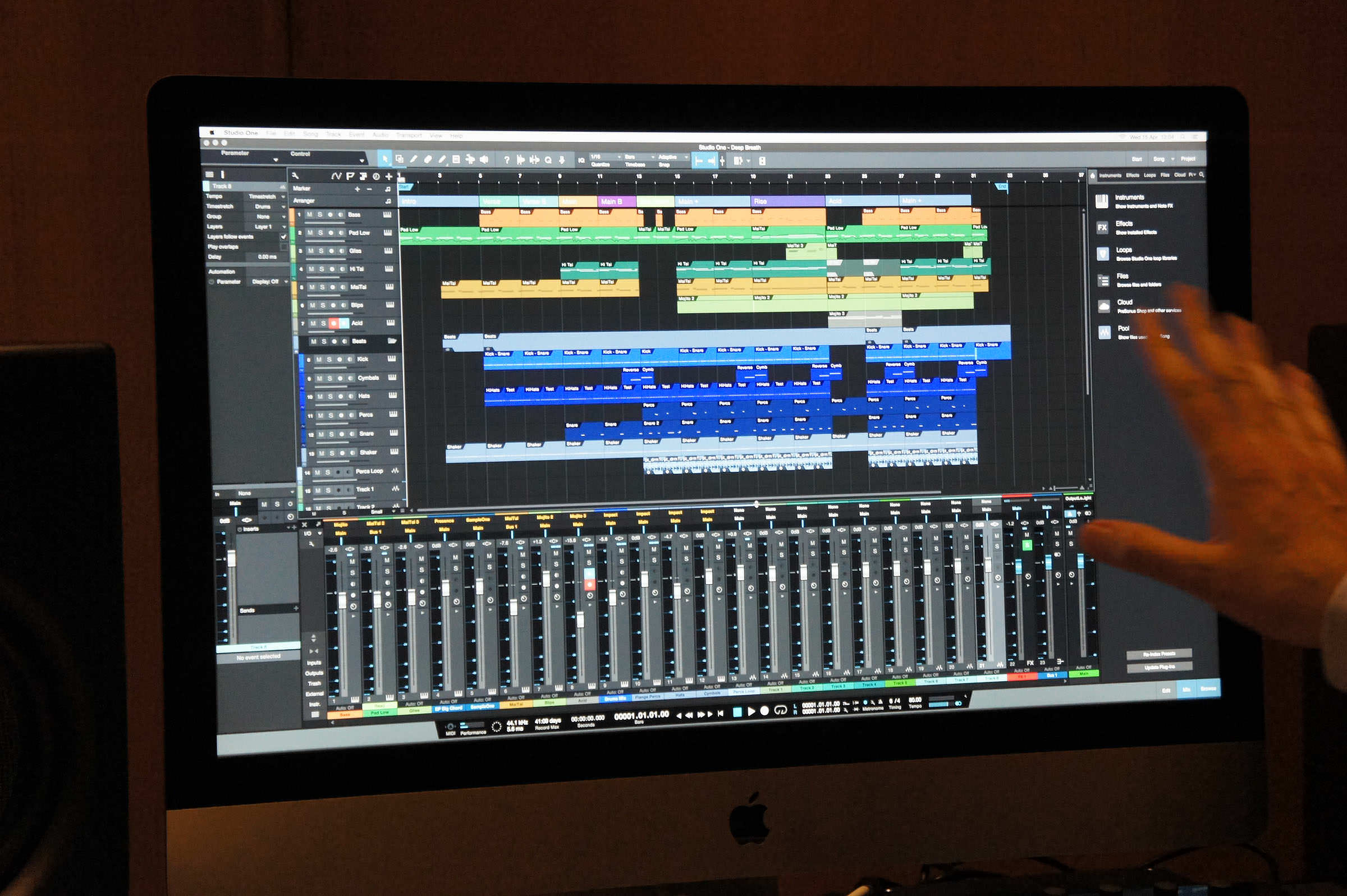
Task: Toggle monitor on the Acid track
Action: click(x=344, y=323)
